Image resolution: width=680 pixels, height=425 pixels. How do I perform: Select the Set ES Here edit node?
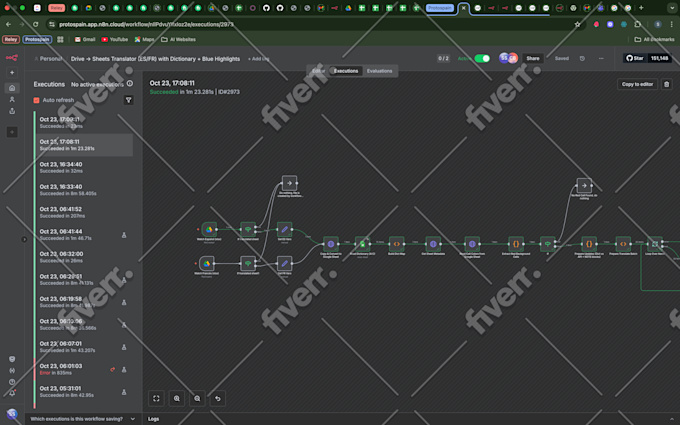284,229
